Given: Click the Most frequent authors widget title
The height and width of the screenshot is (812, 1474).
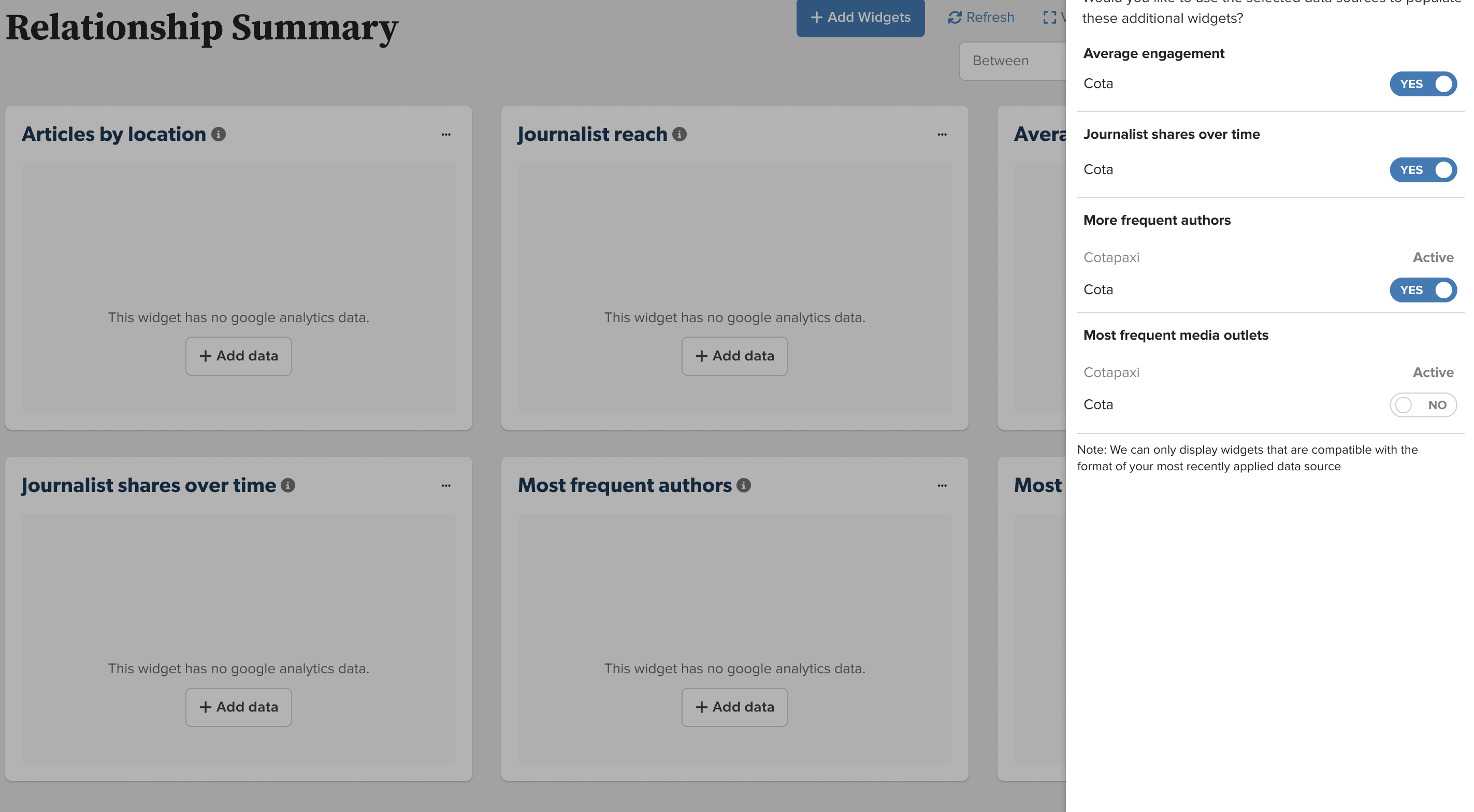Looking at the screenshot, I should click(x=625, y=485).
